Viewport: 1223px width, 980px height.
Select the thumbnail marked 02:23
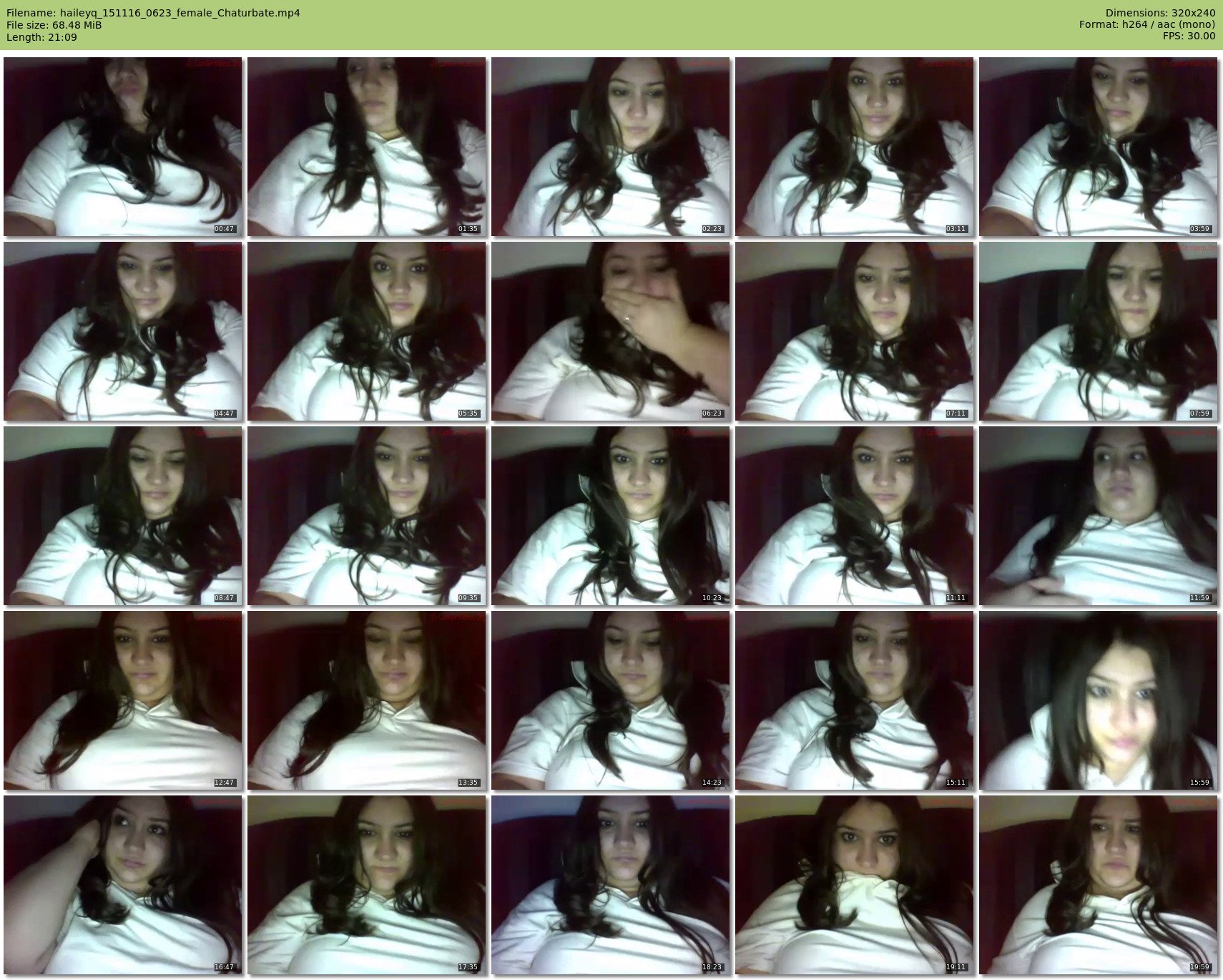611,147
